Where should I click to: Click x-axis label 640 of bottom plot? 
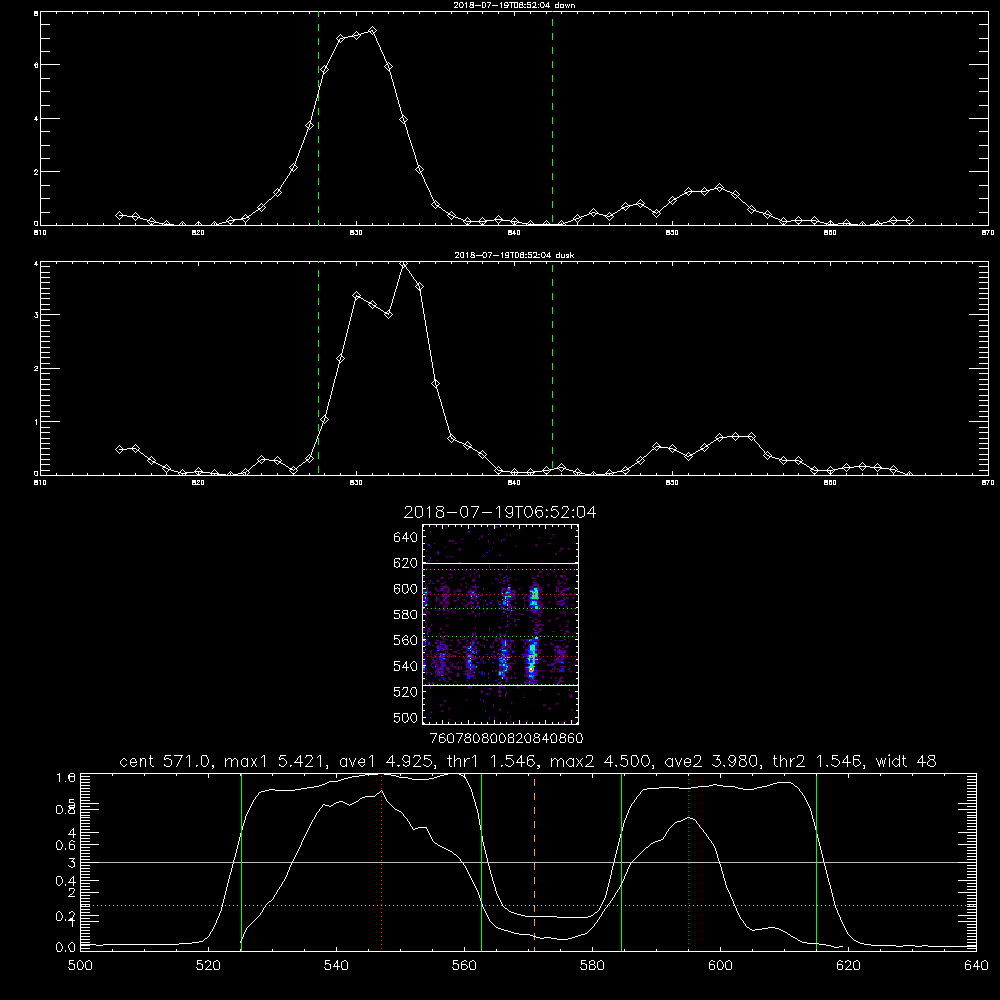976,966
